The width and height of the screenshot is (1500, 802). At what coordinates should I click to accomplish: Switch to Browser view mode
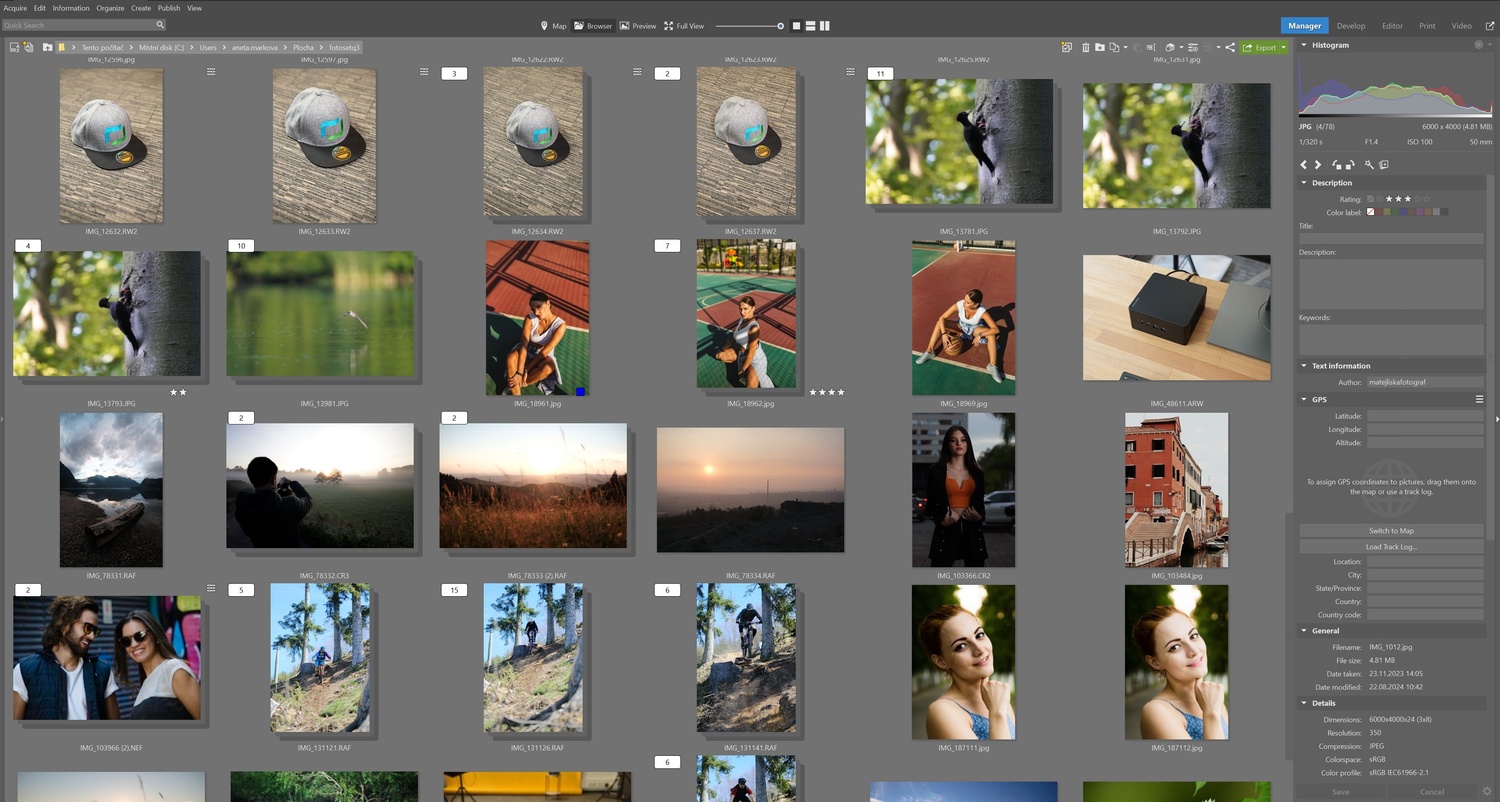[592, 26]
